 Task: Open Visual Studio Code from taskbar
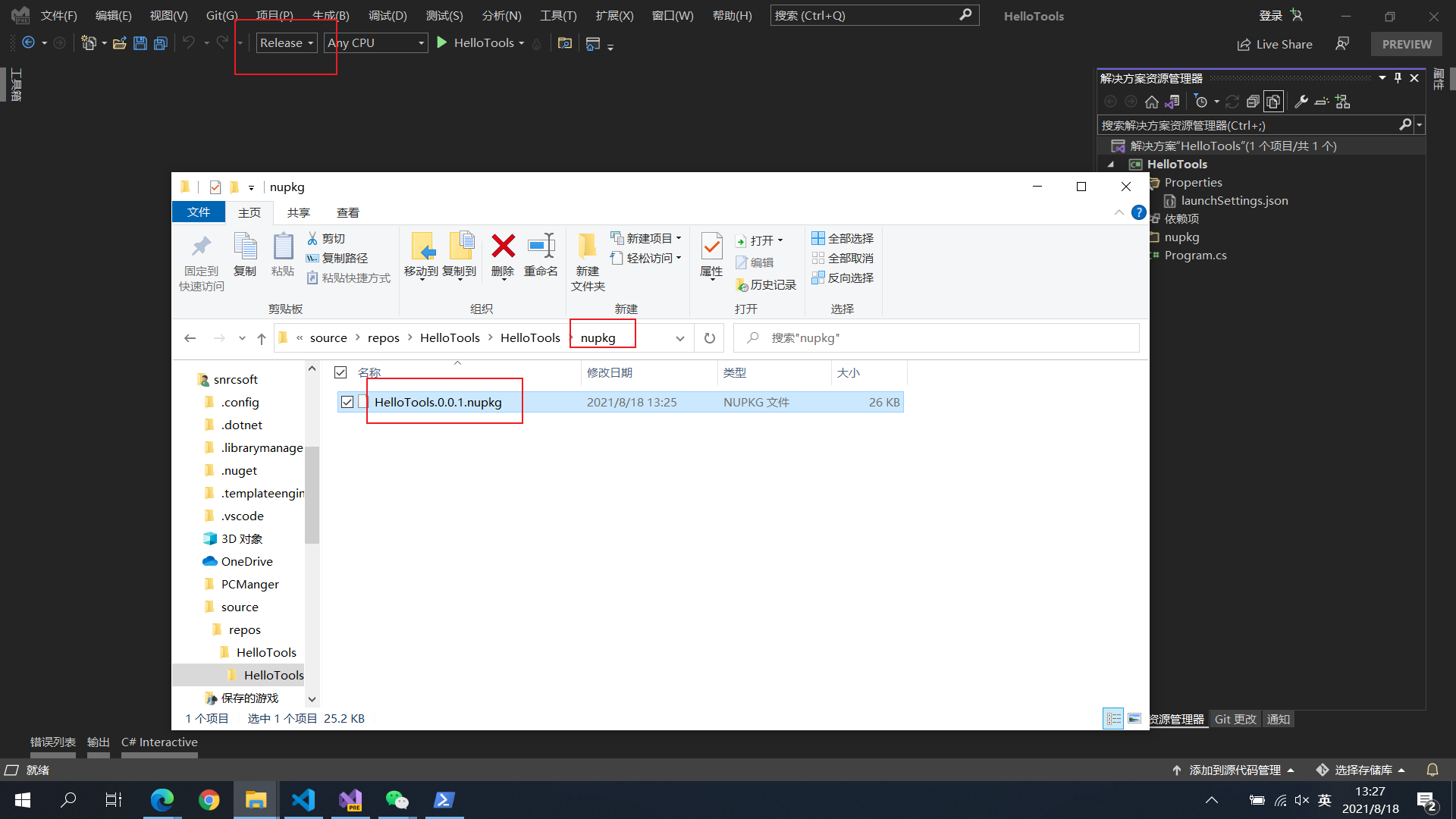(x=303, y=800)
